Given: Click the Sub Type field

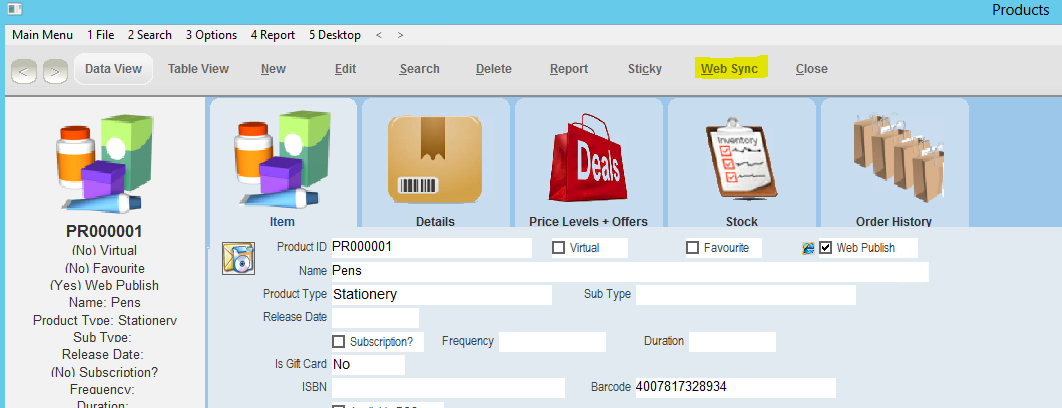Looking at the screenshot, I should coord(745,295).
